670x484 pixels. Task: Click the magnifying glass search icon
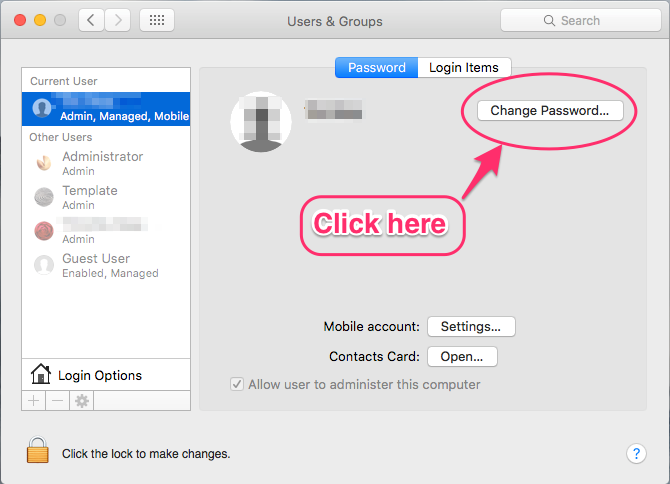549,21
